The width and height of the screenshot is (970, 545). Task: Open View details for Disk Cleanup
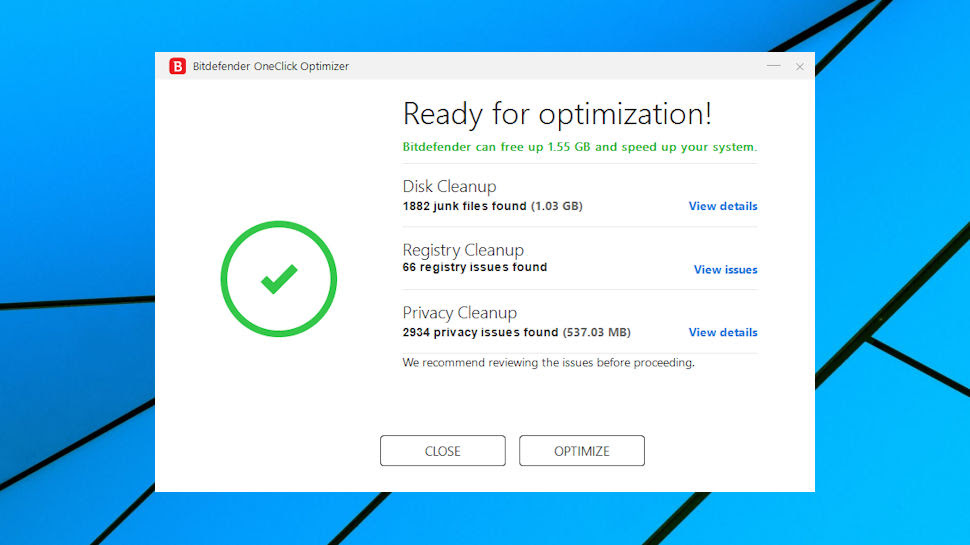[x=723, y=206]
